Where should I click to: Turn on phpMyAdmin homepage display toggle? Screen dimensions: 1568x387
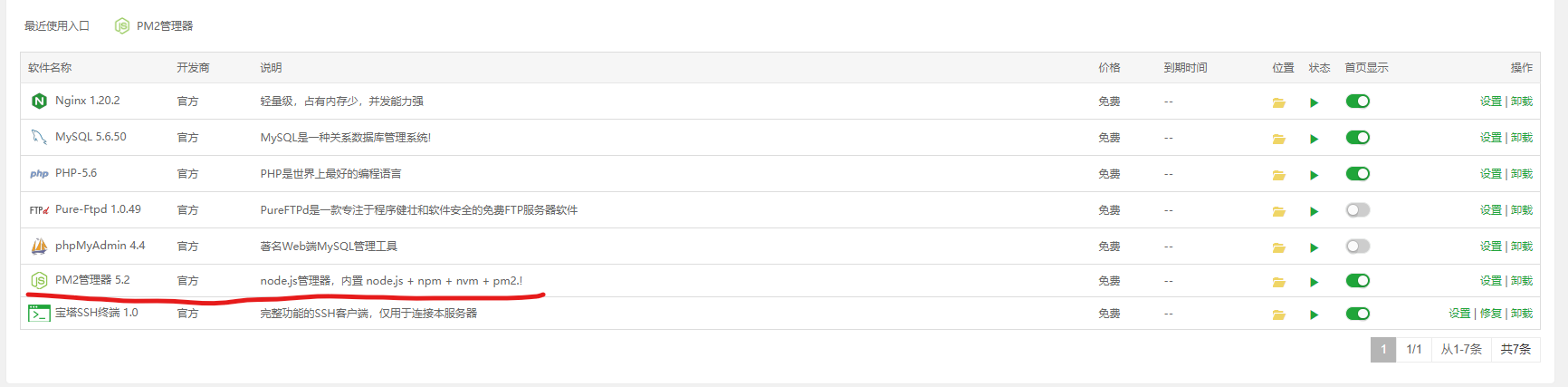point(1357,247)
